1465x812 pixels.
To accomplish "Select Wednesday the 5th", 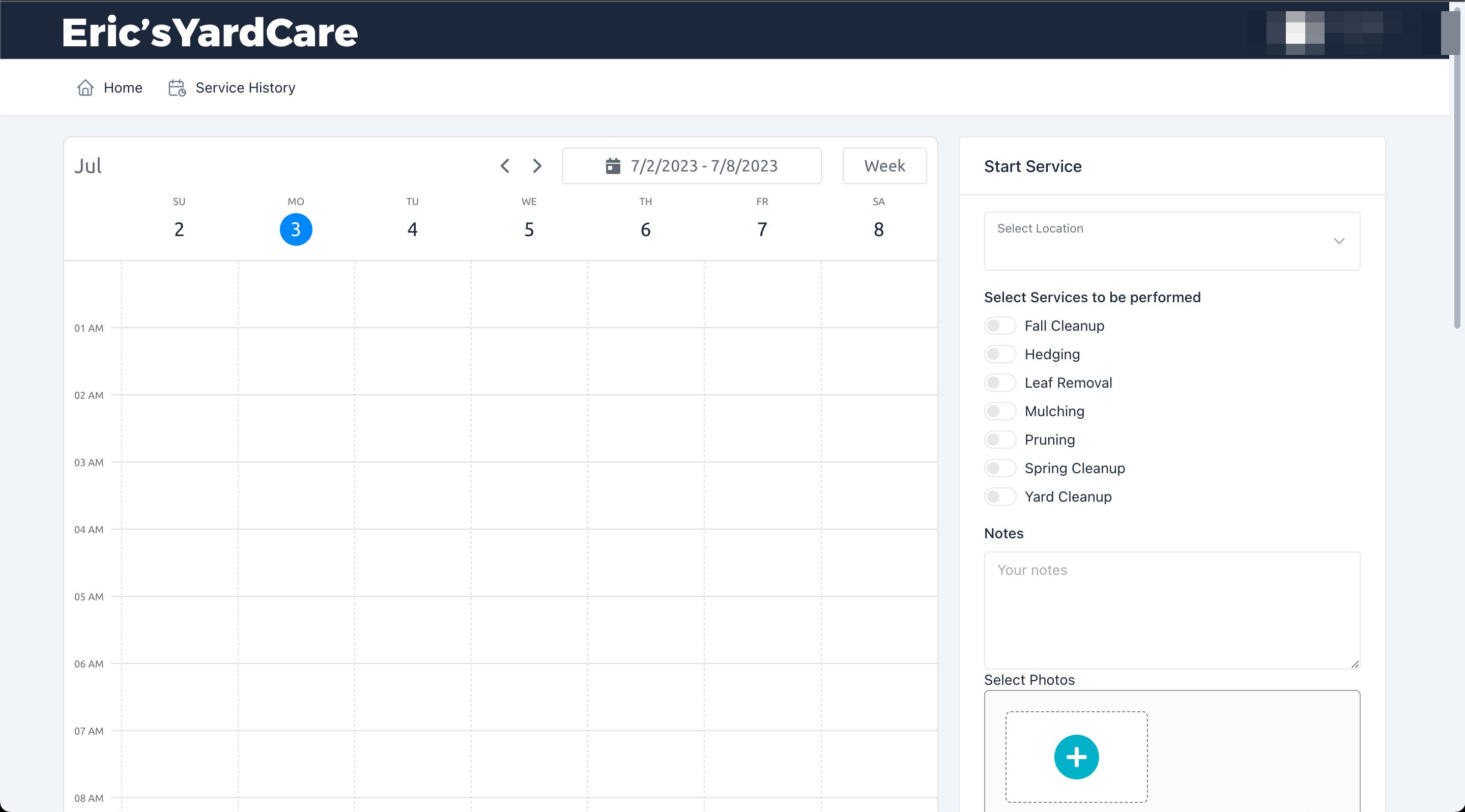I will [529, 229].
